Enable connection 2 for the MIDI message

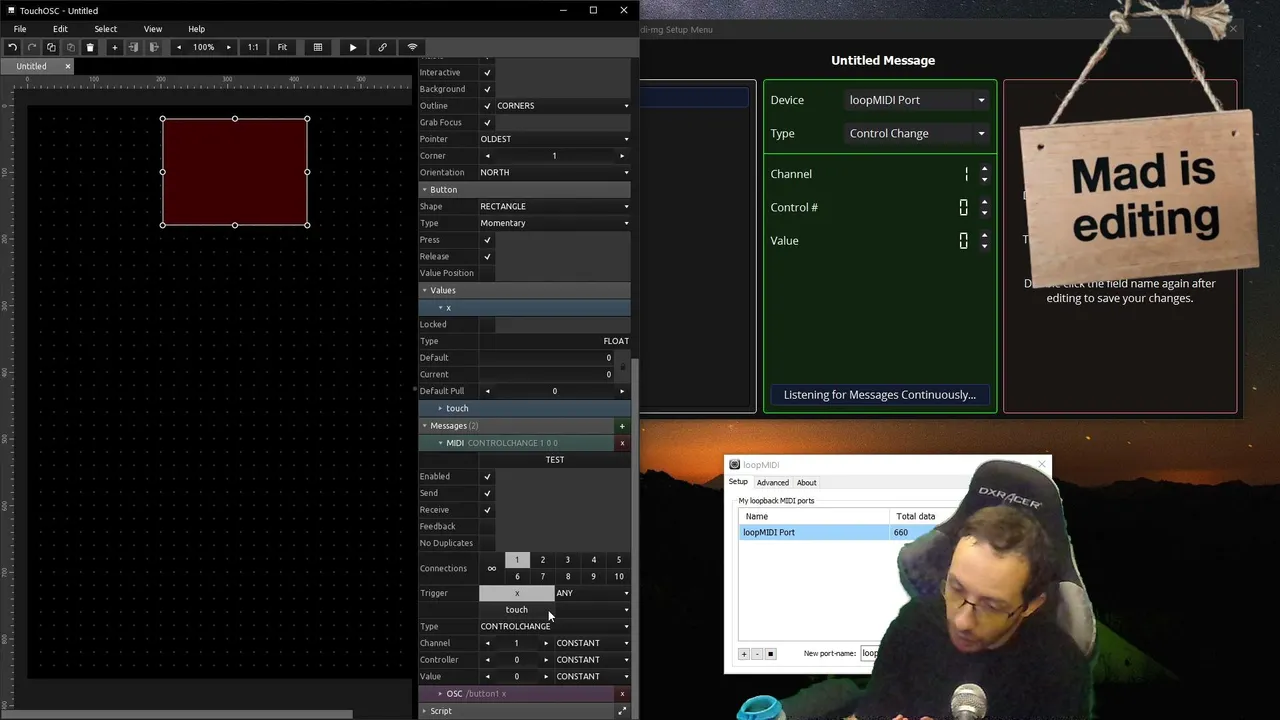tap(543, 560)
